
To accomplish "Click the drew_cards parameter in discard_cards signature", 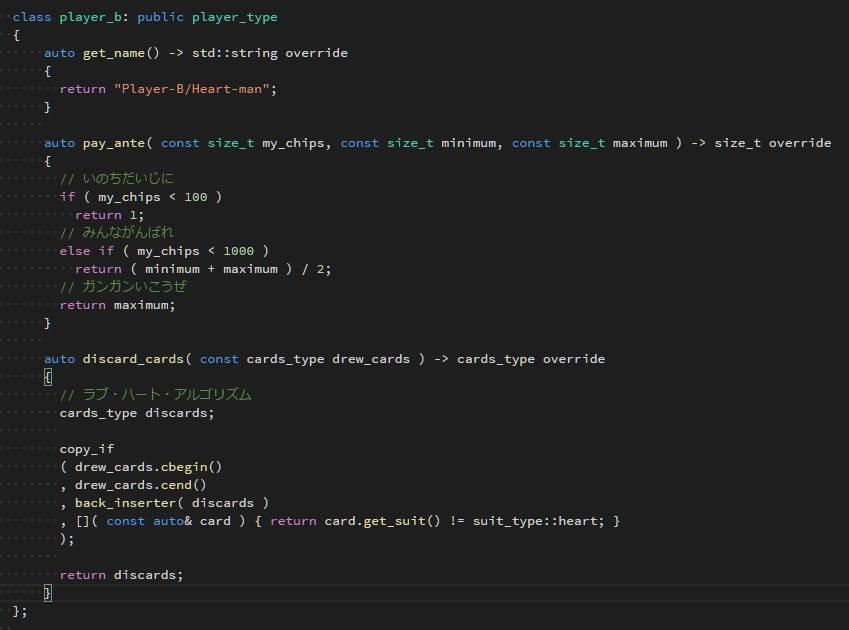I will coord(371,359).
